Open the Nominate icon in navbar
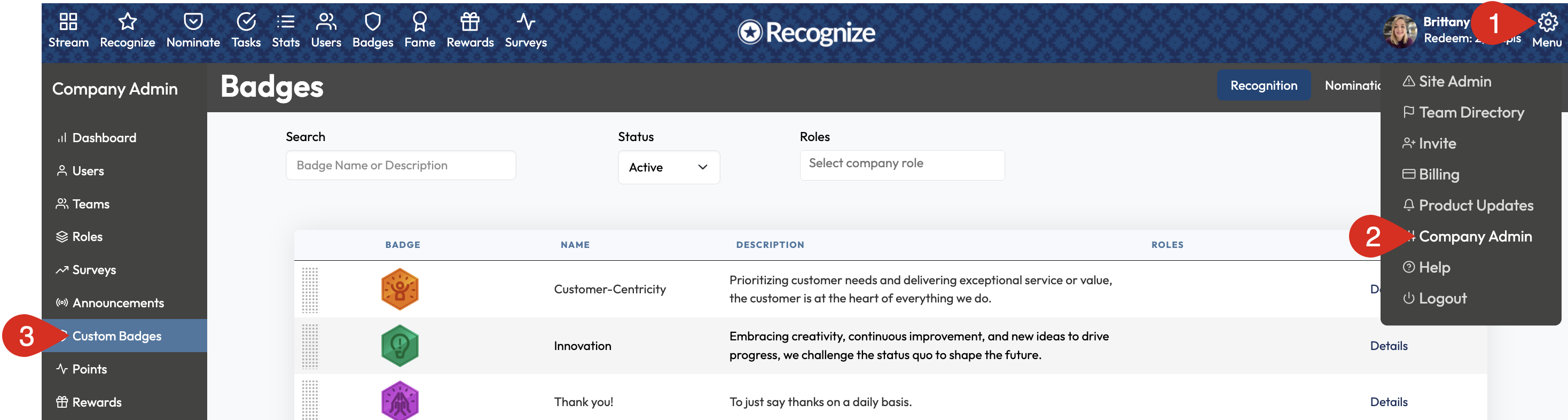Screen dimensions: 1568x420 [193, 22]
